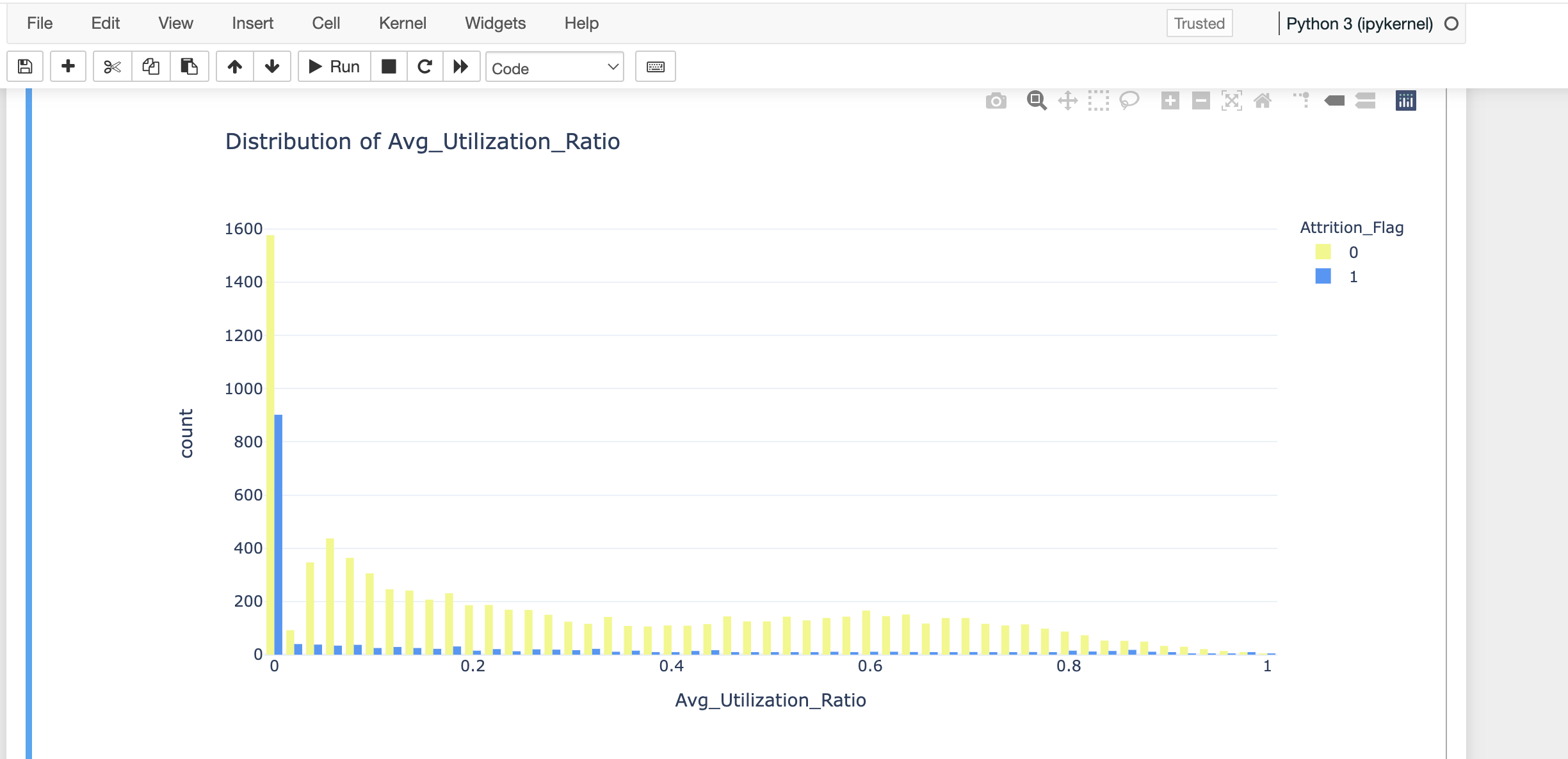Switch hover to show closest data
This screenshot has height=759, width=1568.
click(x=1335, y=100)
